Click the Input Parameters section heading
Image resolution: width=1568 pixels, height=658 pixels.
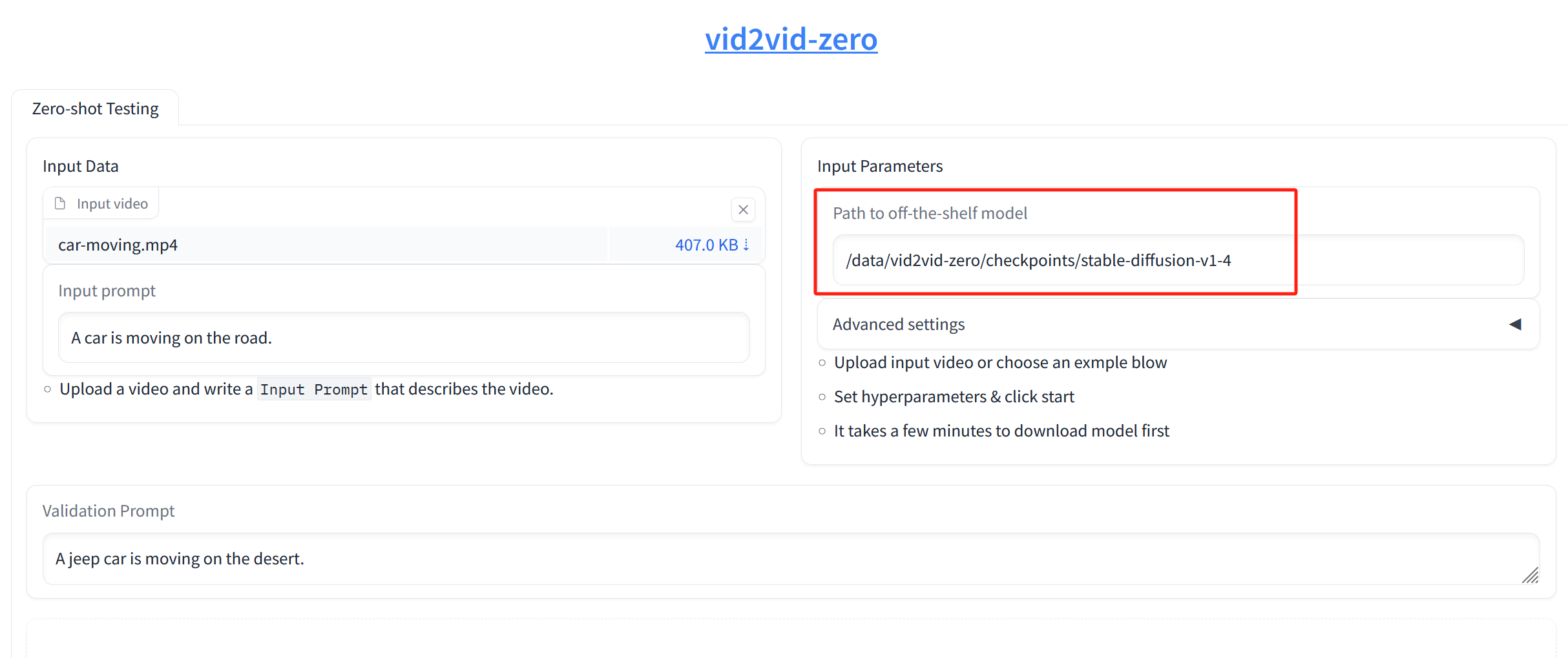pyautogui.click(x=879, y=165)
